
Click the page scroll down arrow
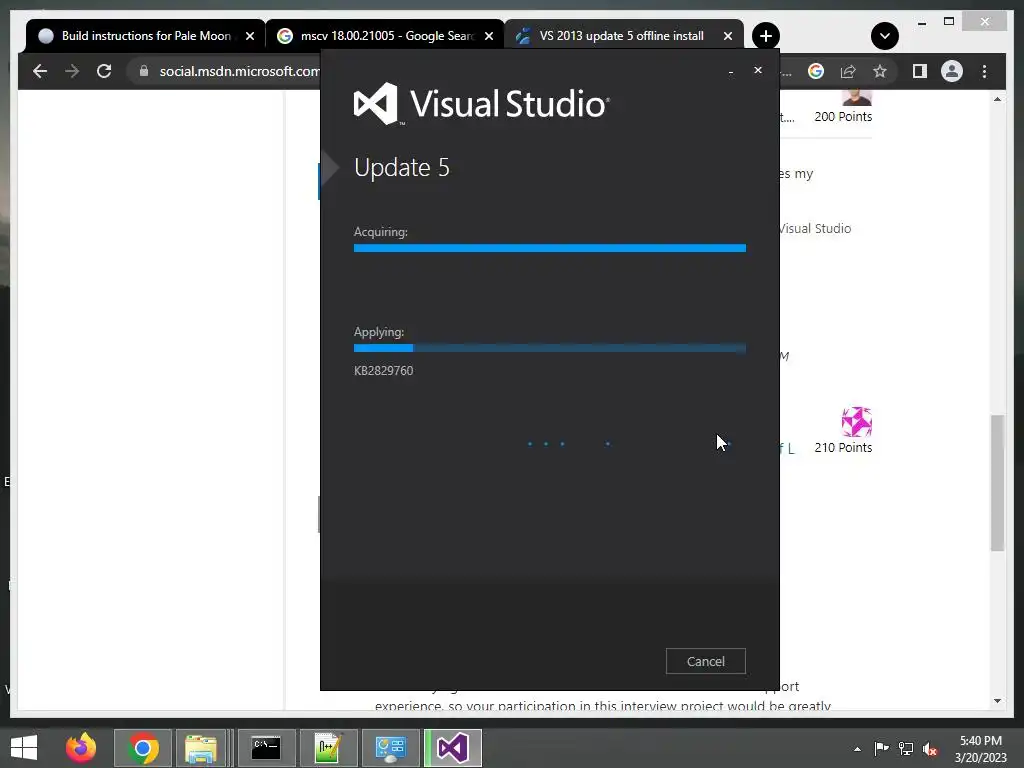coord(997,701)
